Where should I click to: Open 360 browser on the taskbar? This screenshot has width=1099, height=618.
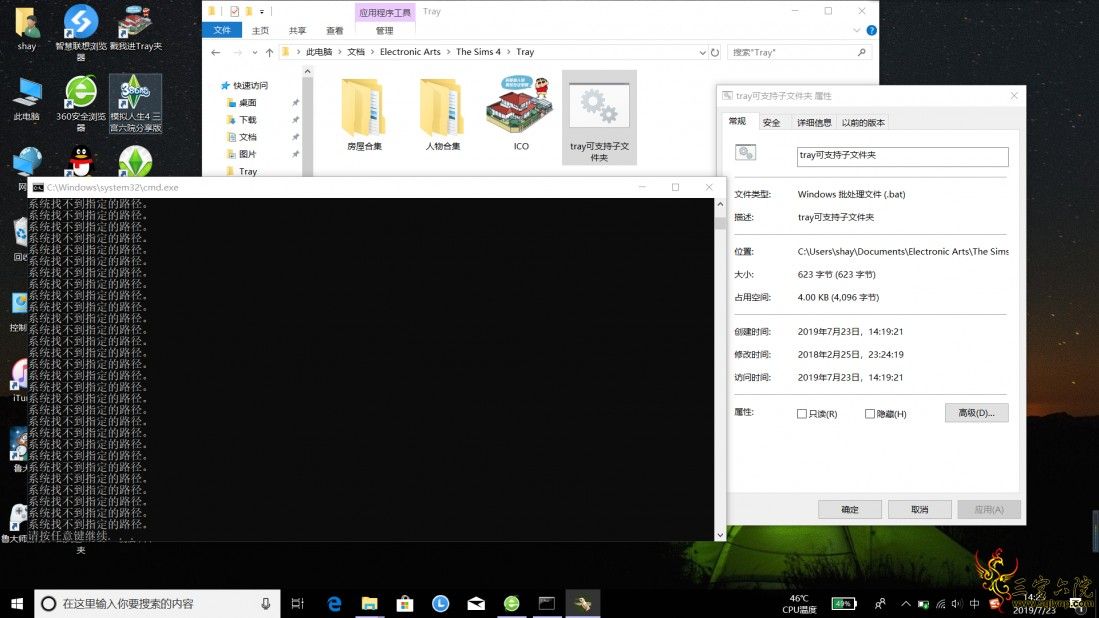512,603
